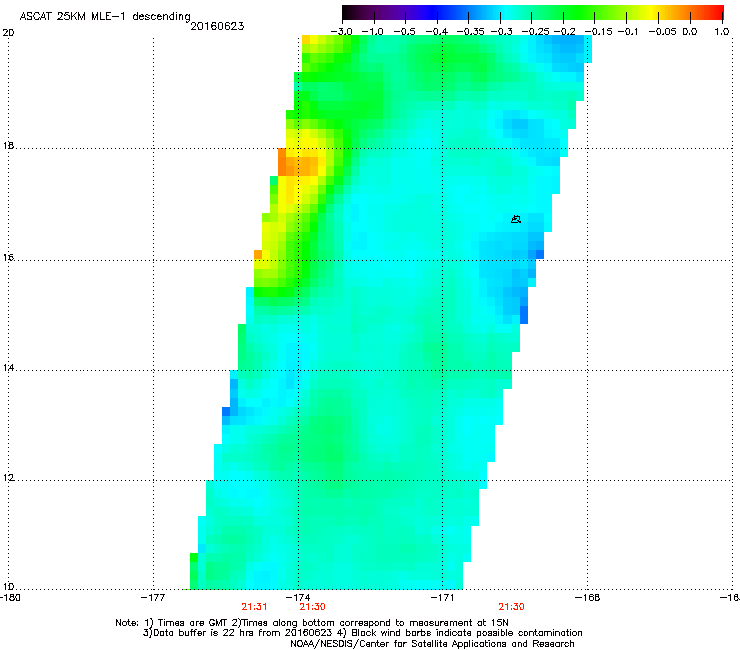Click latitude label 12 on the axis
Image resolution: width=740 pixels, height=650 pixels.
[x=8, y=478]
